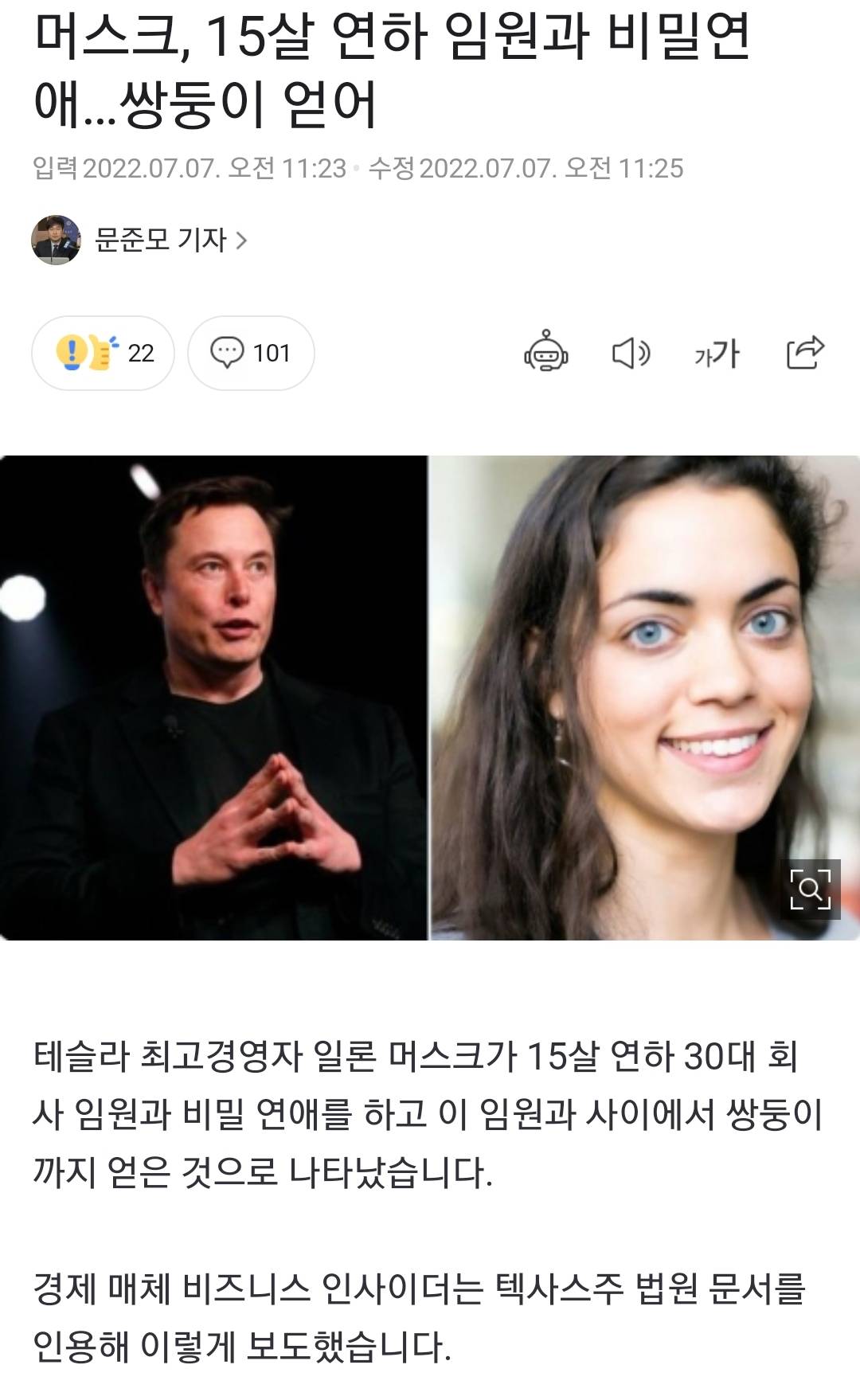Open the AI summary robot icon

tap(546, 352)
